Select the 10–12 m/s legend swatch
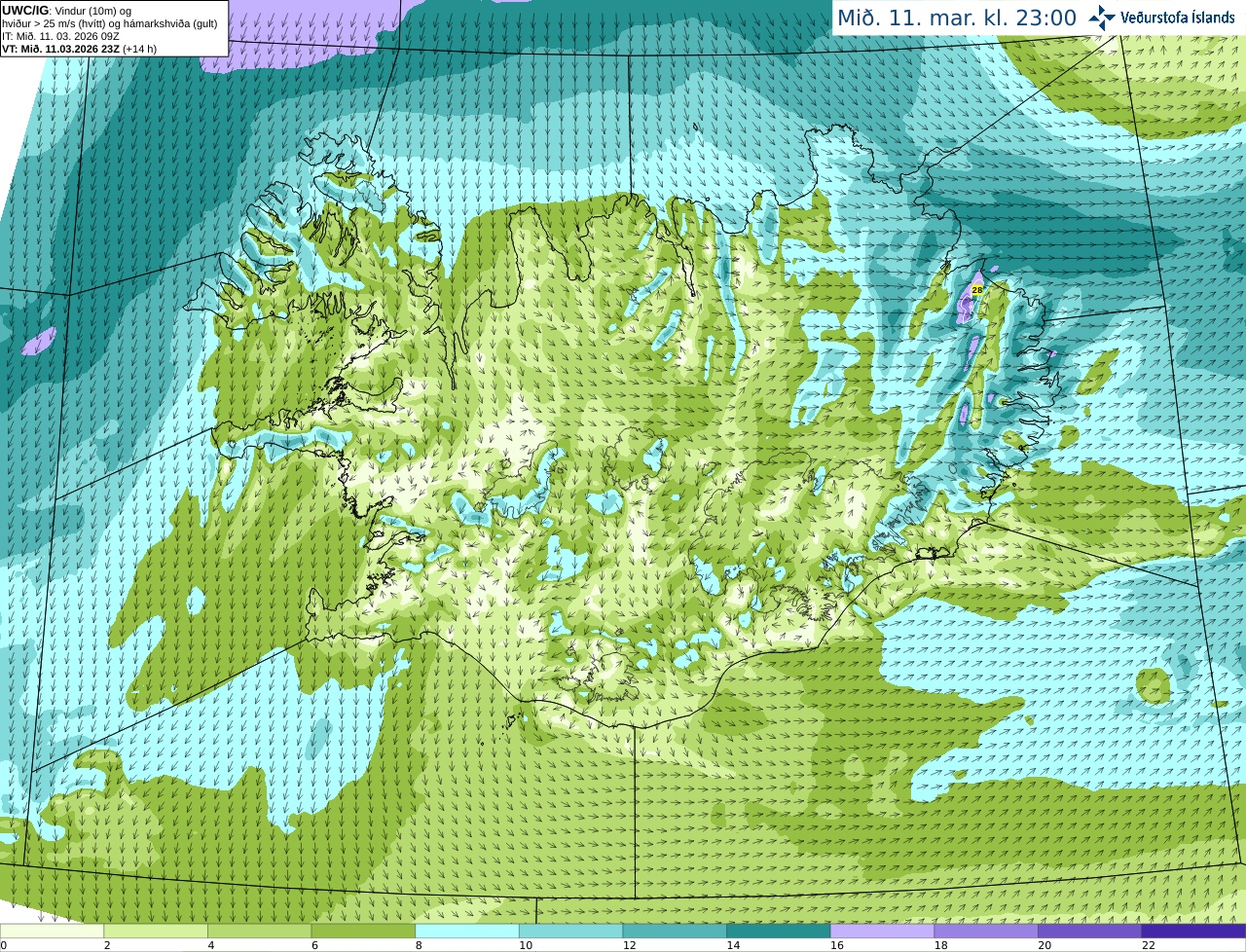The width and height of the screenshot is (1246, 952). point(570,931)
